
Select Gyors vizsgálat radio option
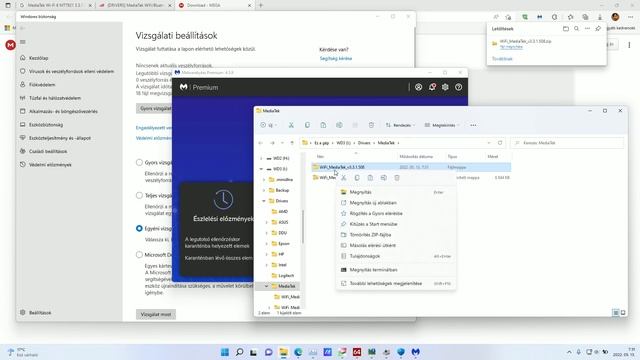click(x=139, y=162)
